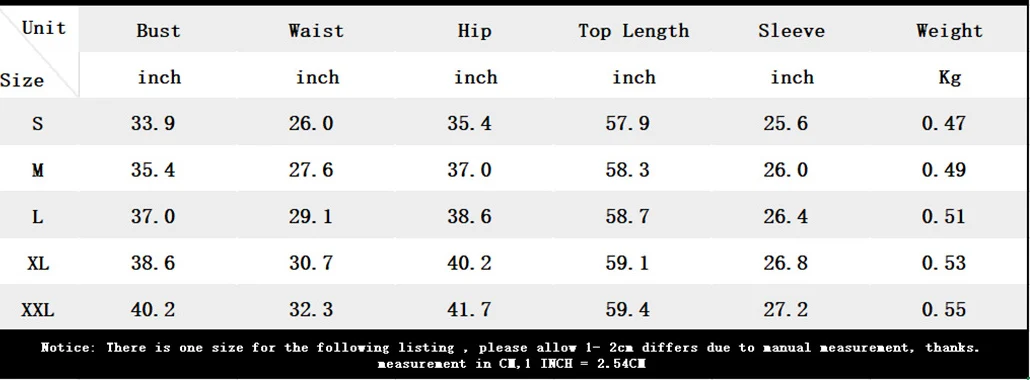
Task: Click the XXL size row label
Action: pyautogui.click(x=37, y=310)
